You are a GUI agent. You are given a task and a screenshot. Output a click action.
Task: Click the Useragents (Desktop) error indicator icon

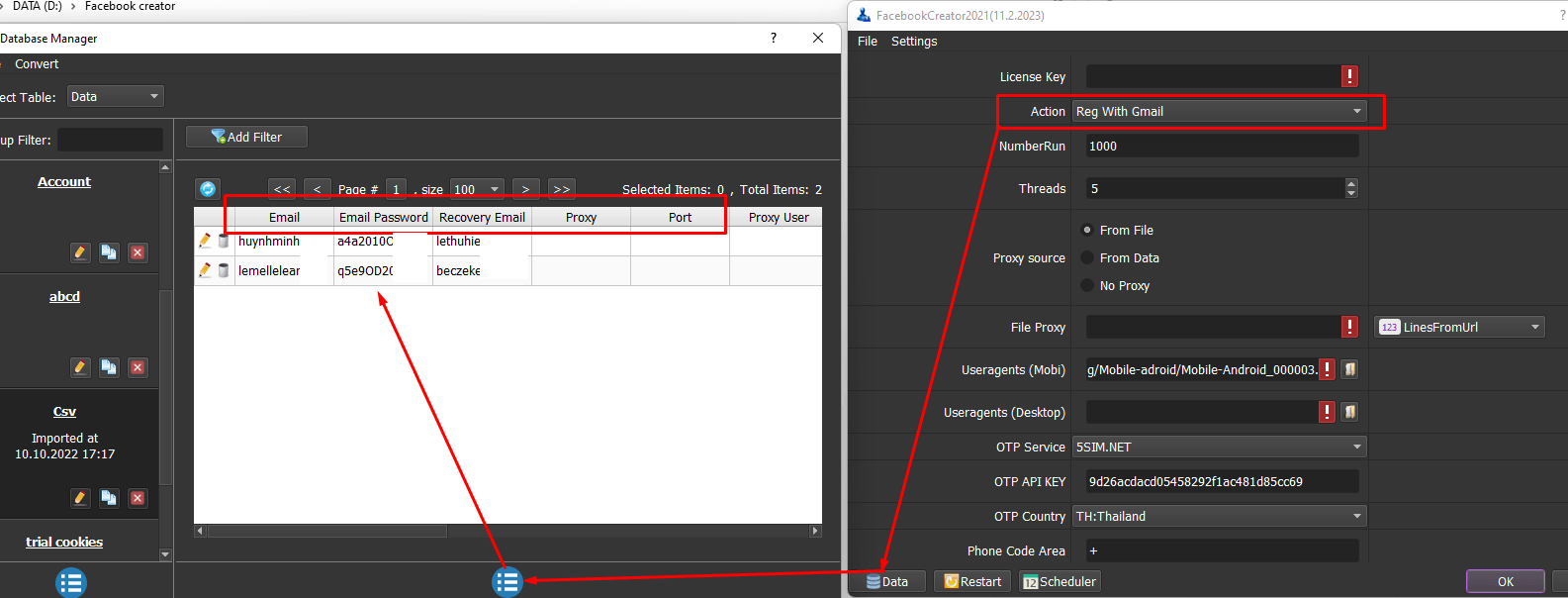(1327, 412)
